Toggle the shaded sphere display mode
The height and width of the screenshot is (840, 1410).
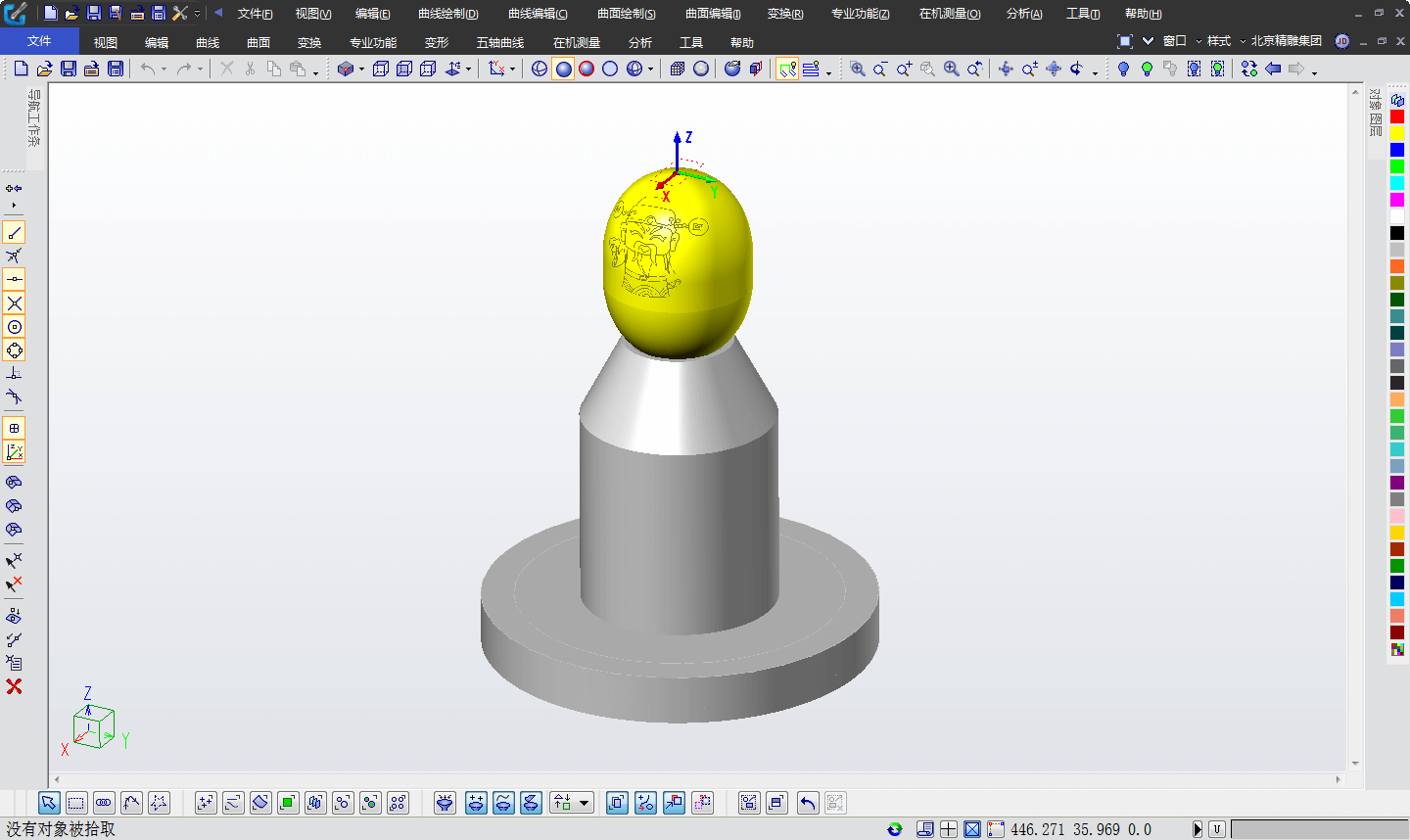563,69
